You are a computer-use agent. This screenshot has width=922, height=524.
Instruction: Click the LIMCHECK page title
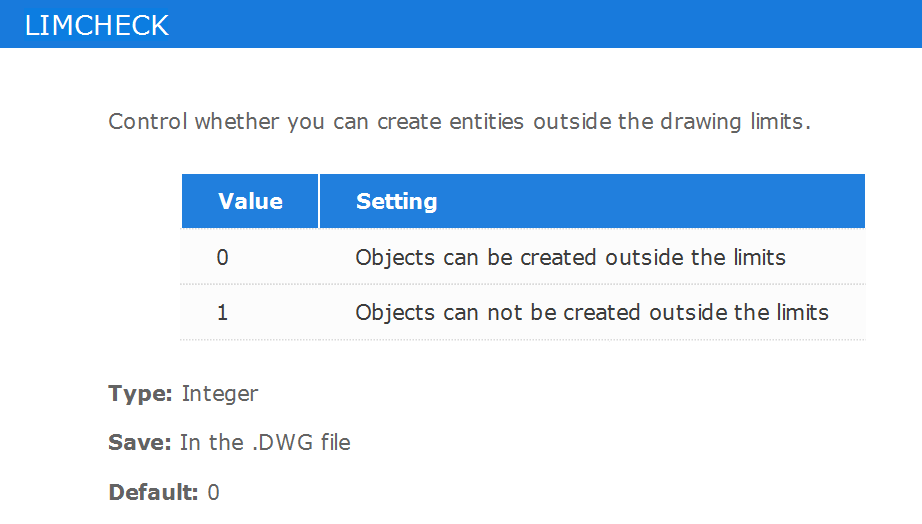click(x=96, y=25)
